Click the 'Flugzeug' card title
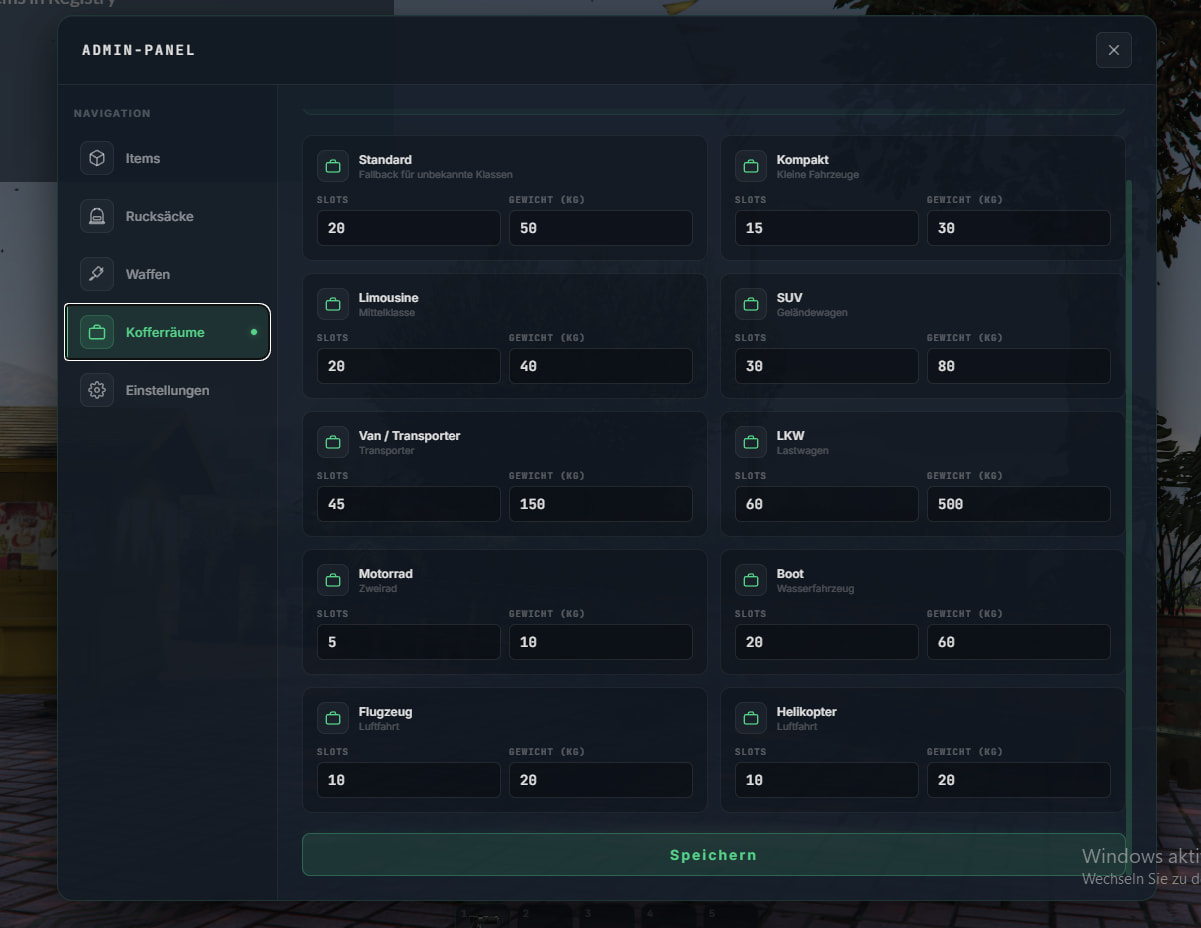 point(385,712)
